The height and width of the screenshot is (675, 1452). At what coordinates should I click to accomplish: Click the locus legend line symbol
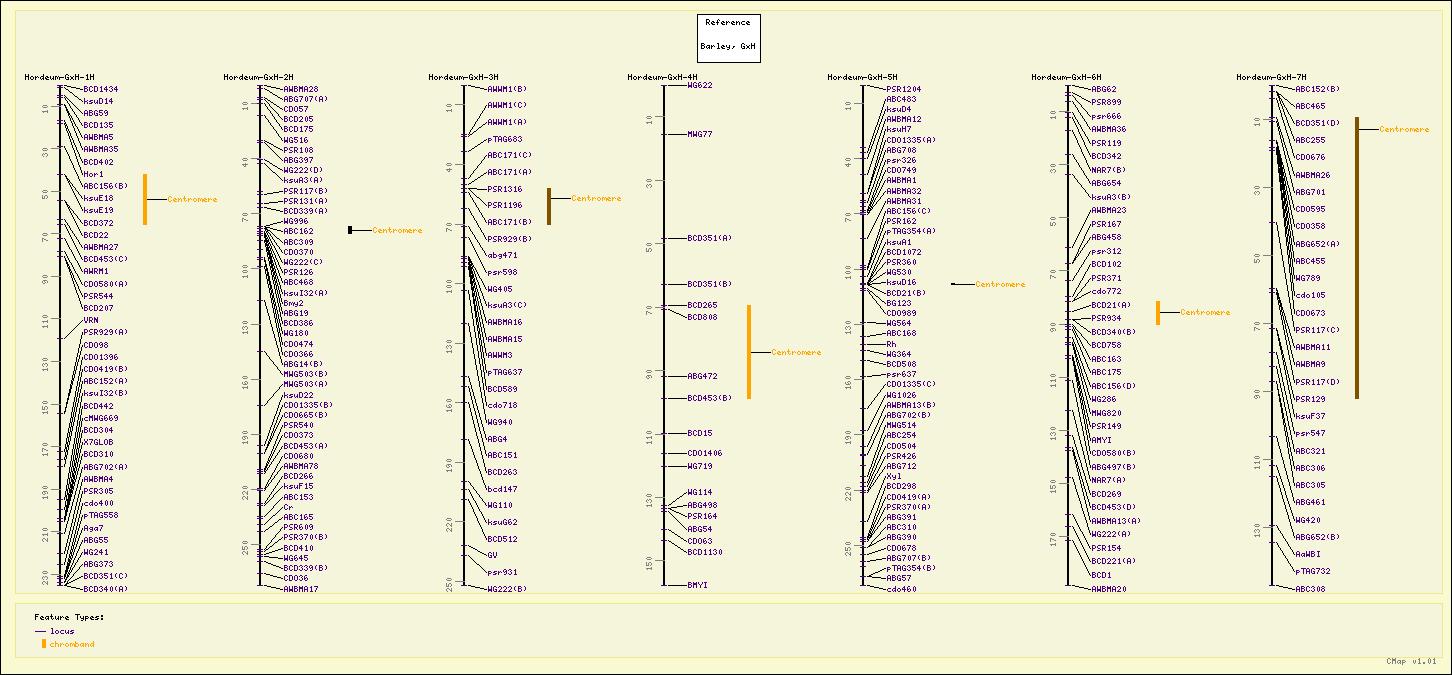[x=40, y=632]
